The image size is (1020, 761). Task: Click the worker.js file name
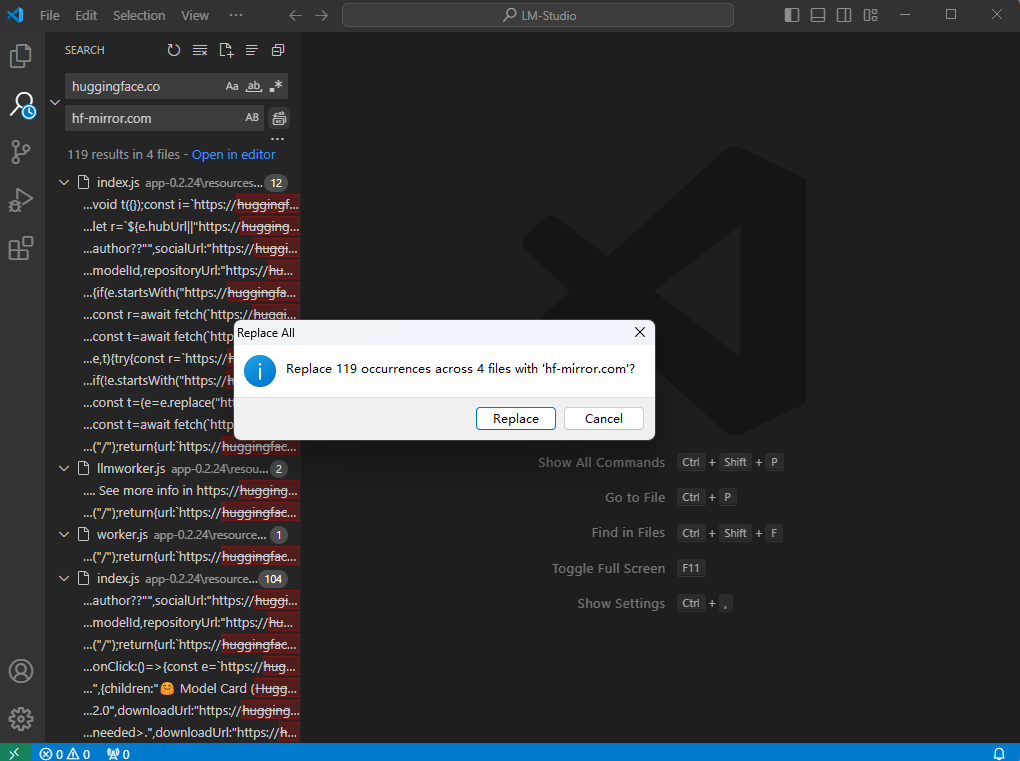coord(122,535)
